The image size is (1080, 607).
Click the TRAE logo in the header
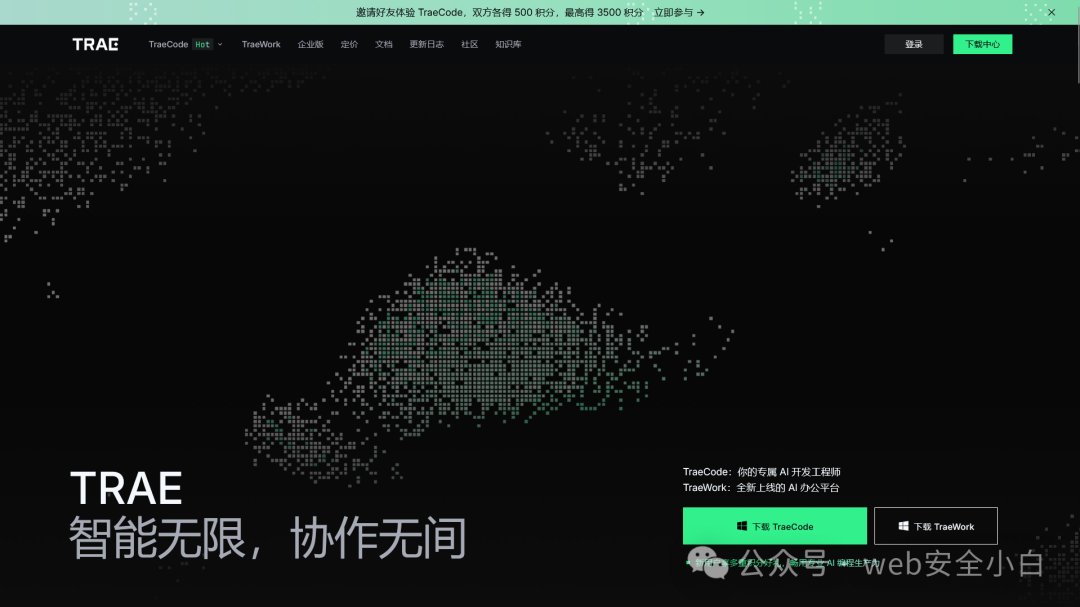95,44
